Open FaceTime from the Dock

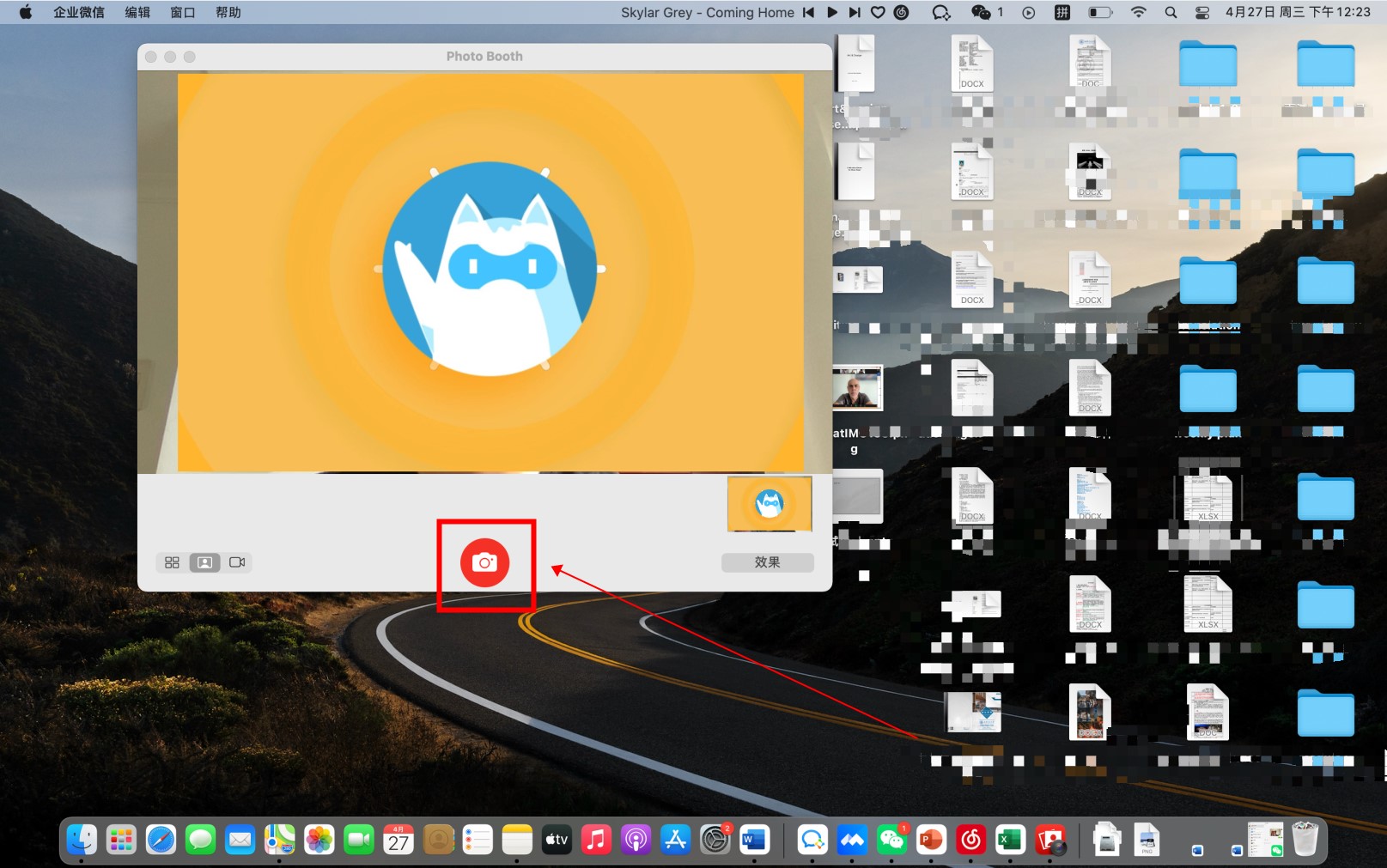(359, 840)
